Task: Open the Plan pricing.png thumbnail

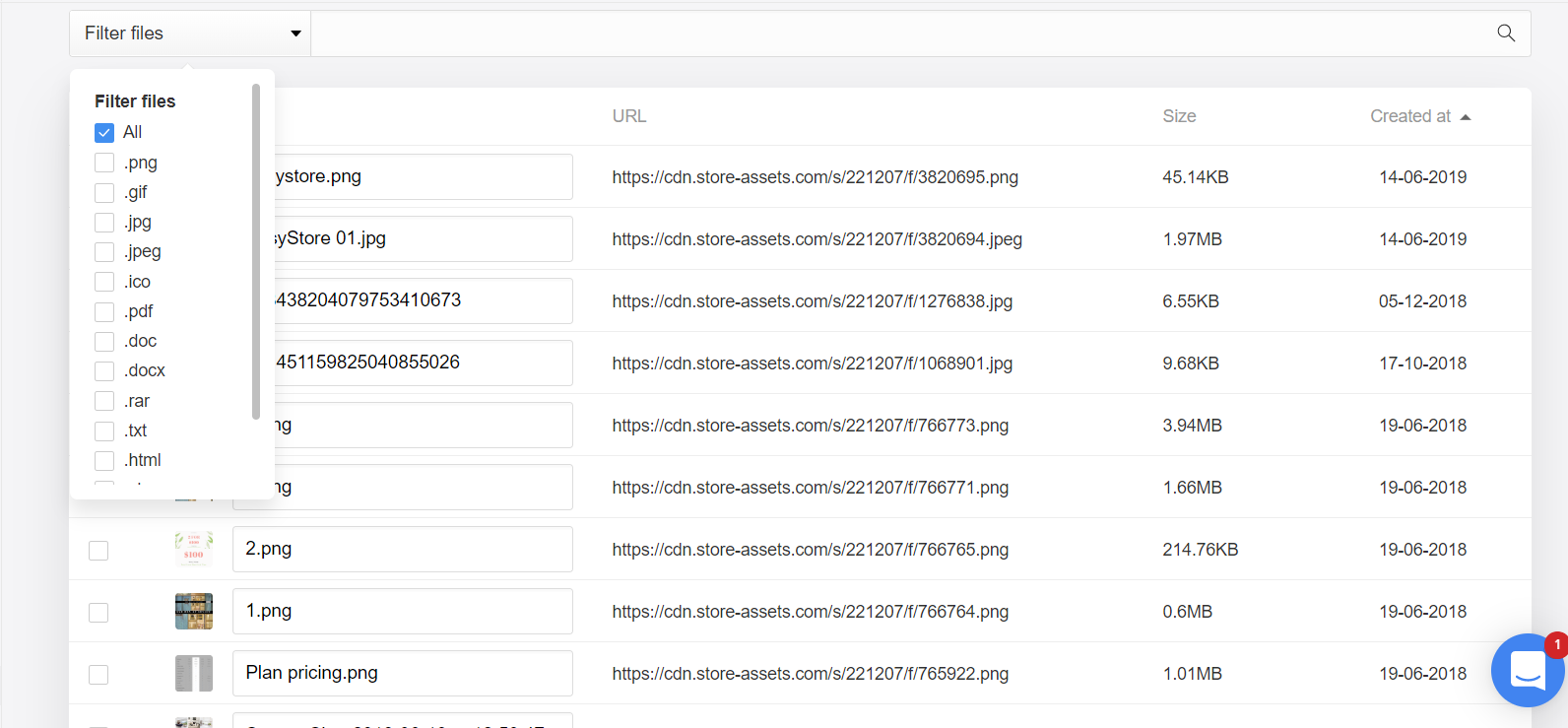Action: [194, 674]
